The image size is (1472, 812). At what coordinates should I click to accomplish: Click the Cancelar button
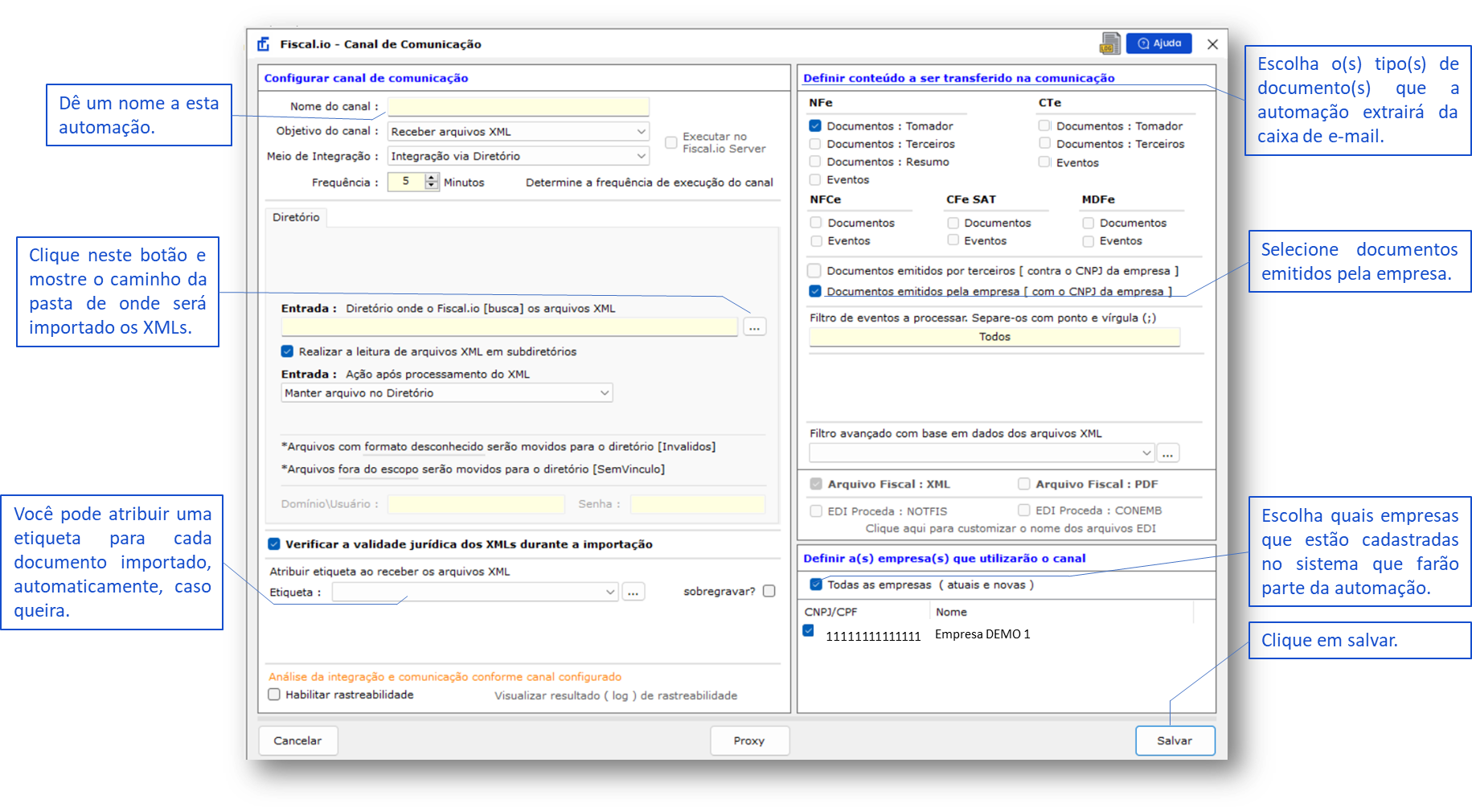(297, 740)
